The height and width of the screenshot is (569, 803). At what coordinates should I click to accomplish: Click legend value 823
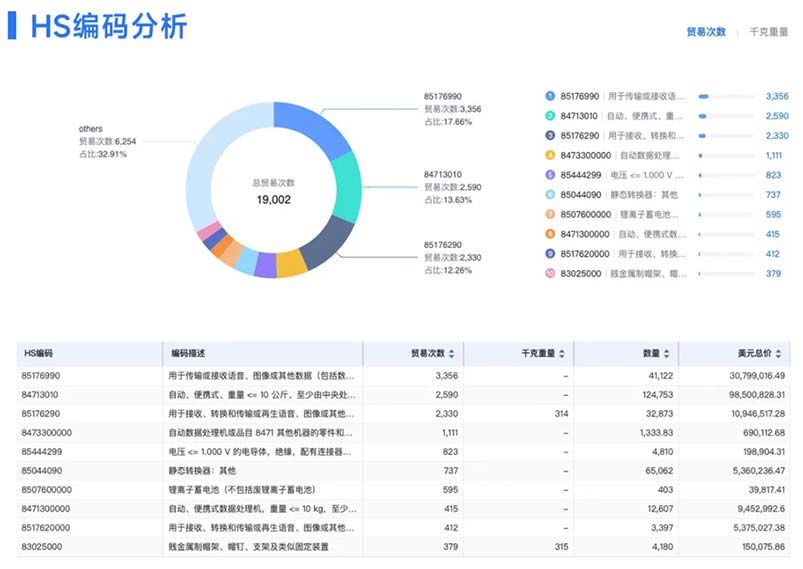773,175
